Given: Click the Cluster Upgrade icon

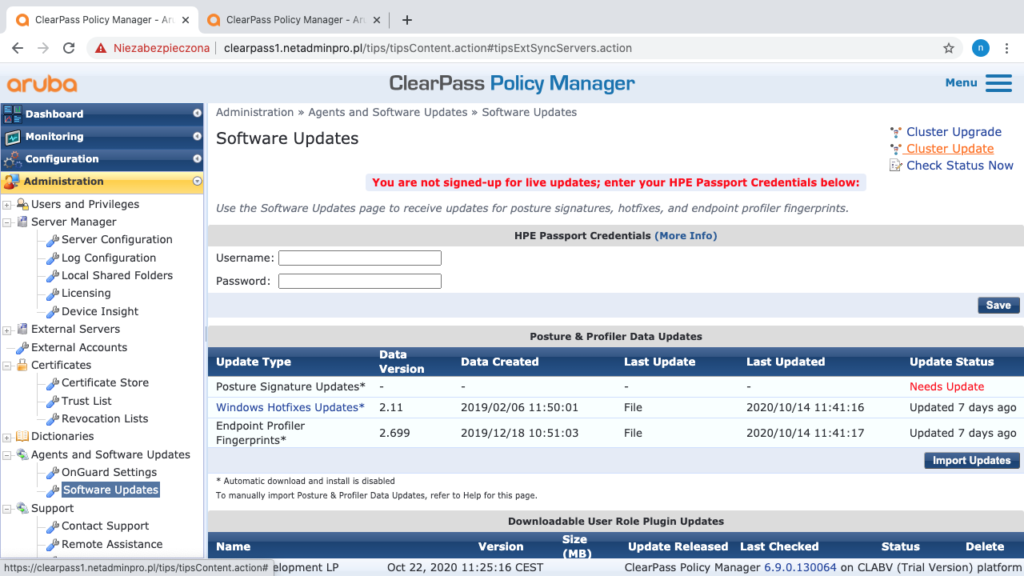Looking at the screenshot, I should [x=895, y=132].
